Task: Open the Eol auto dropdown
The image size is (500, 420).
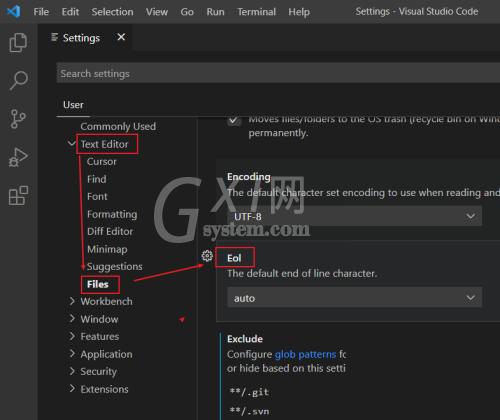Action: [x=355, y=297]
